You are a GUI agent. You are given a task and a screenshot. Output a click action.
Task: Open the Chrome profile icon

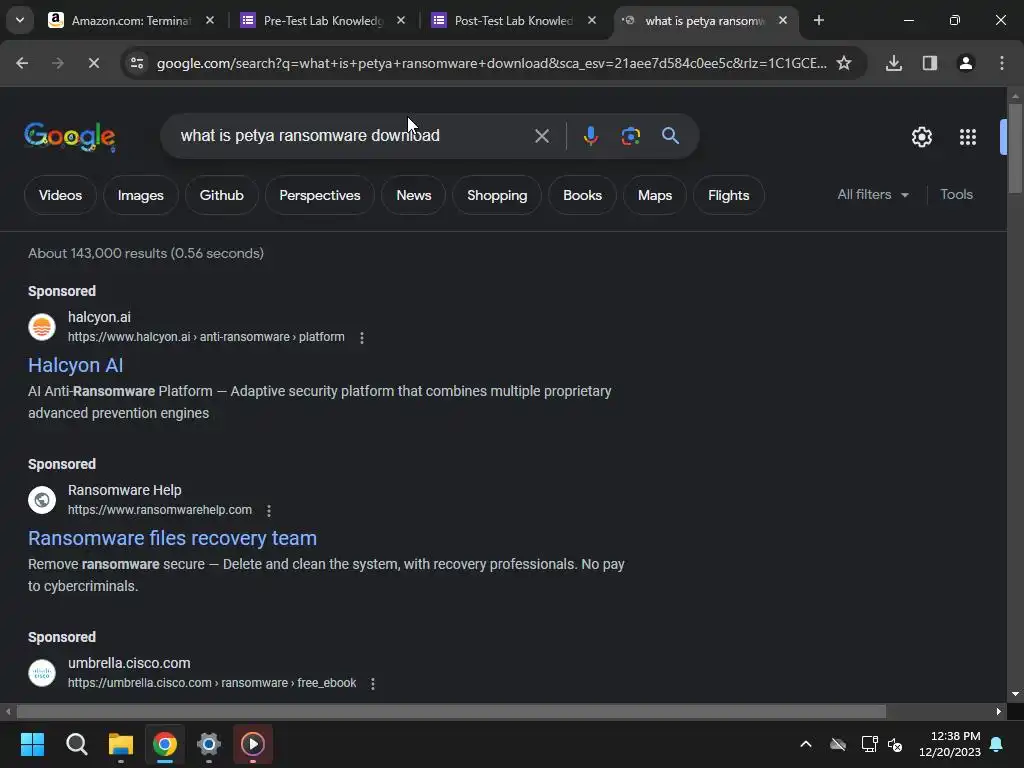click(x=965, y=63)
